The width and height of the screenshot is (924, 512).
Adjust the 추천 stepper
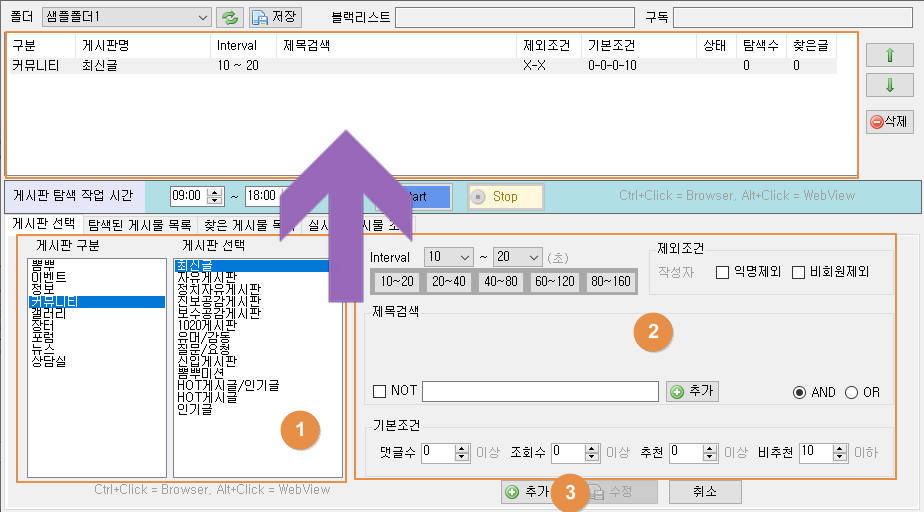(710, 452)
